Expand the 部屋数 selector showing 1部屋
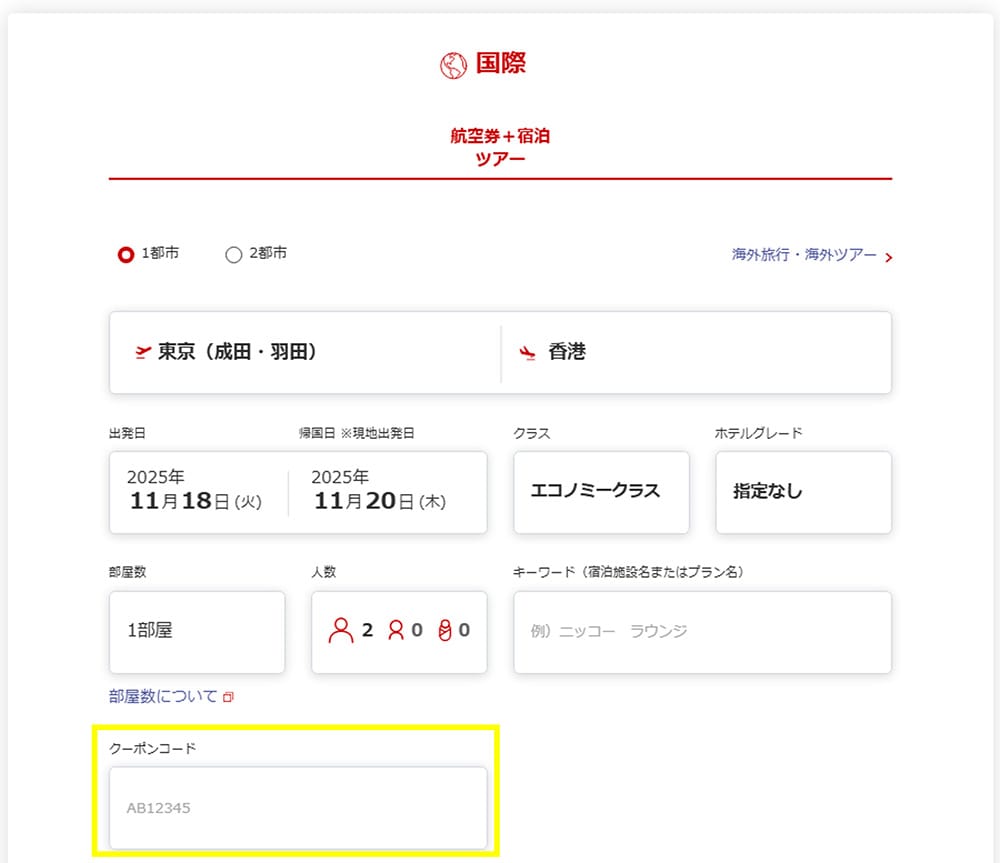Screen dimensions: 1000x863 197,631
